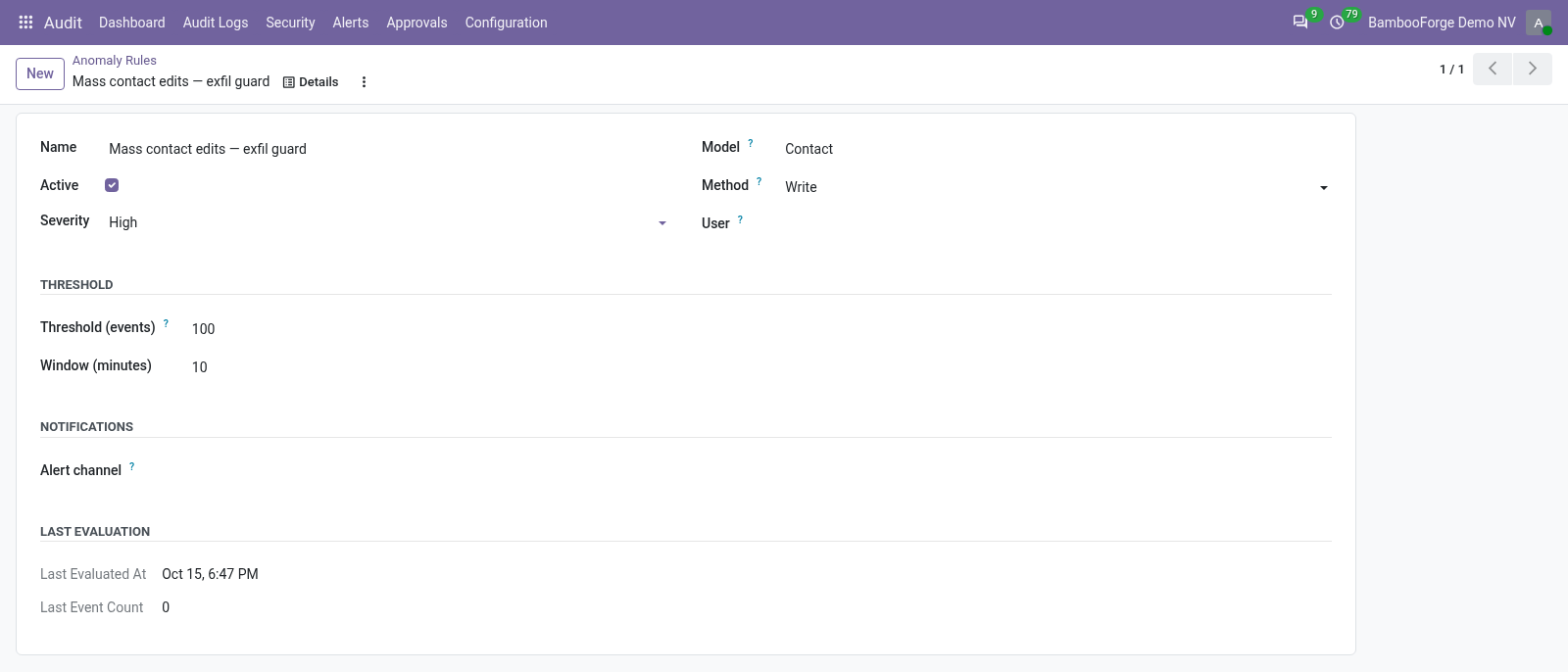Show Model field help tooltip

coord(751,143)
